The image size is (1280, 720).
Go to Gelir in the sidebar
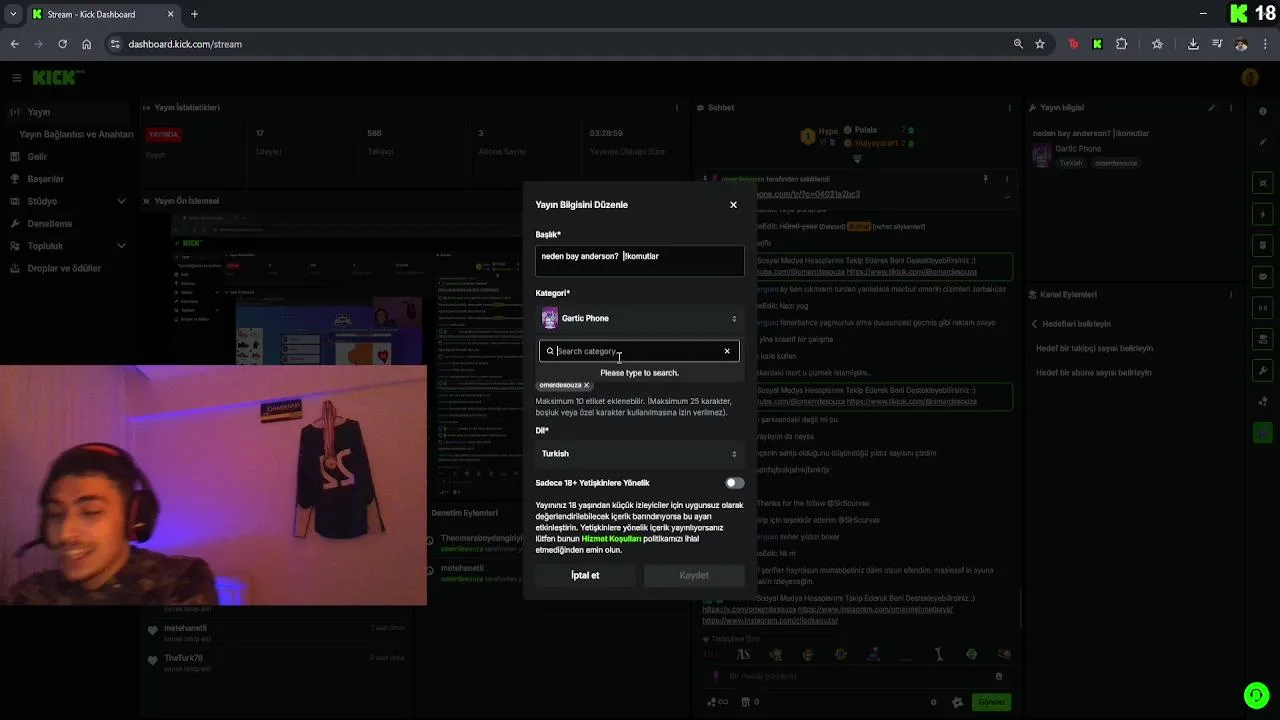tap(37, 157)
